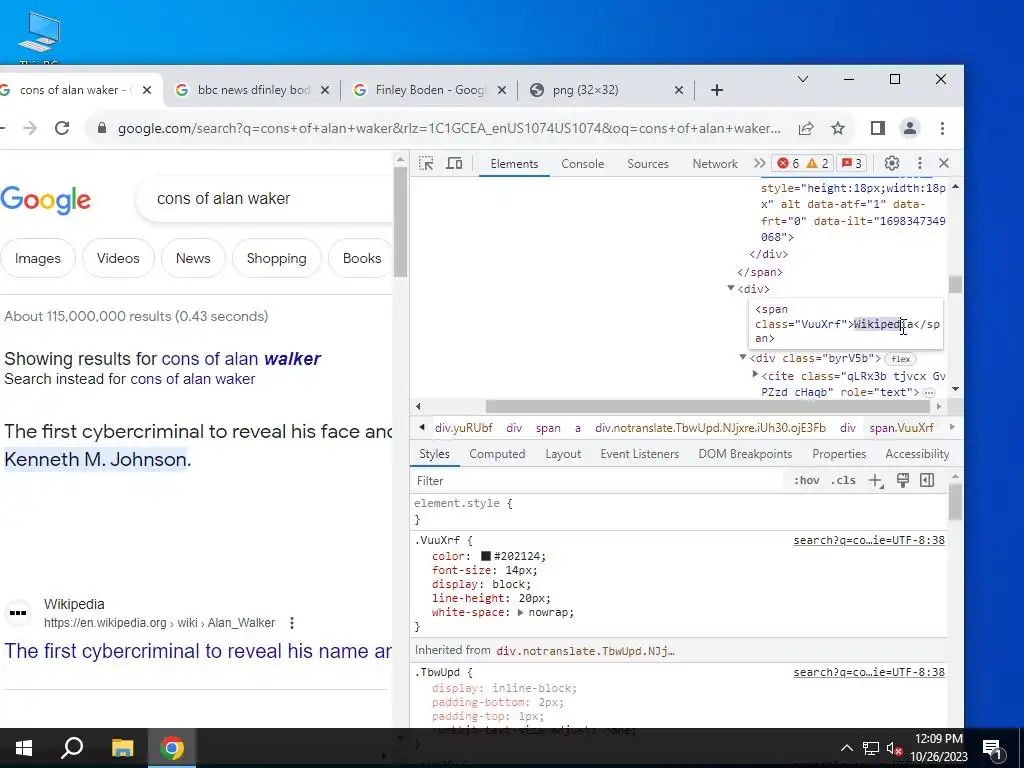Add new style rule plus icon
Viewport: 1024px width, 768px height.
(876, 481)
